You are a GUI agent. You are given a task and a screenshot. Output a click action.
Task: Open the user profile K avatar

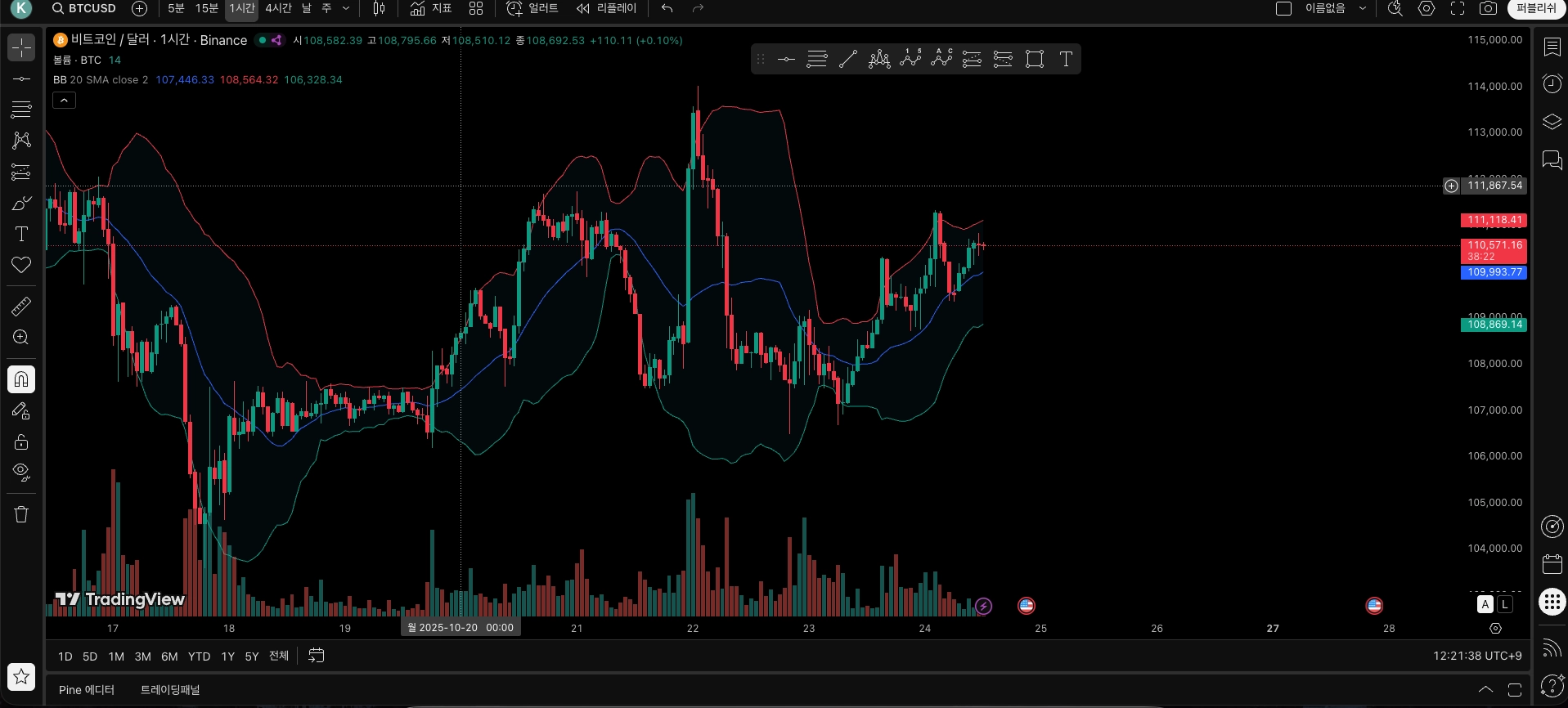tap(21, 9)
